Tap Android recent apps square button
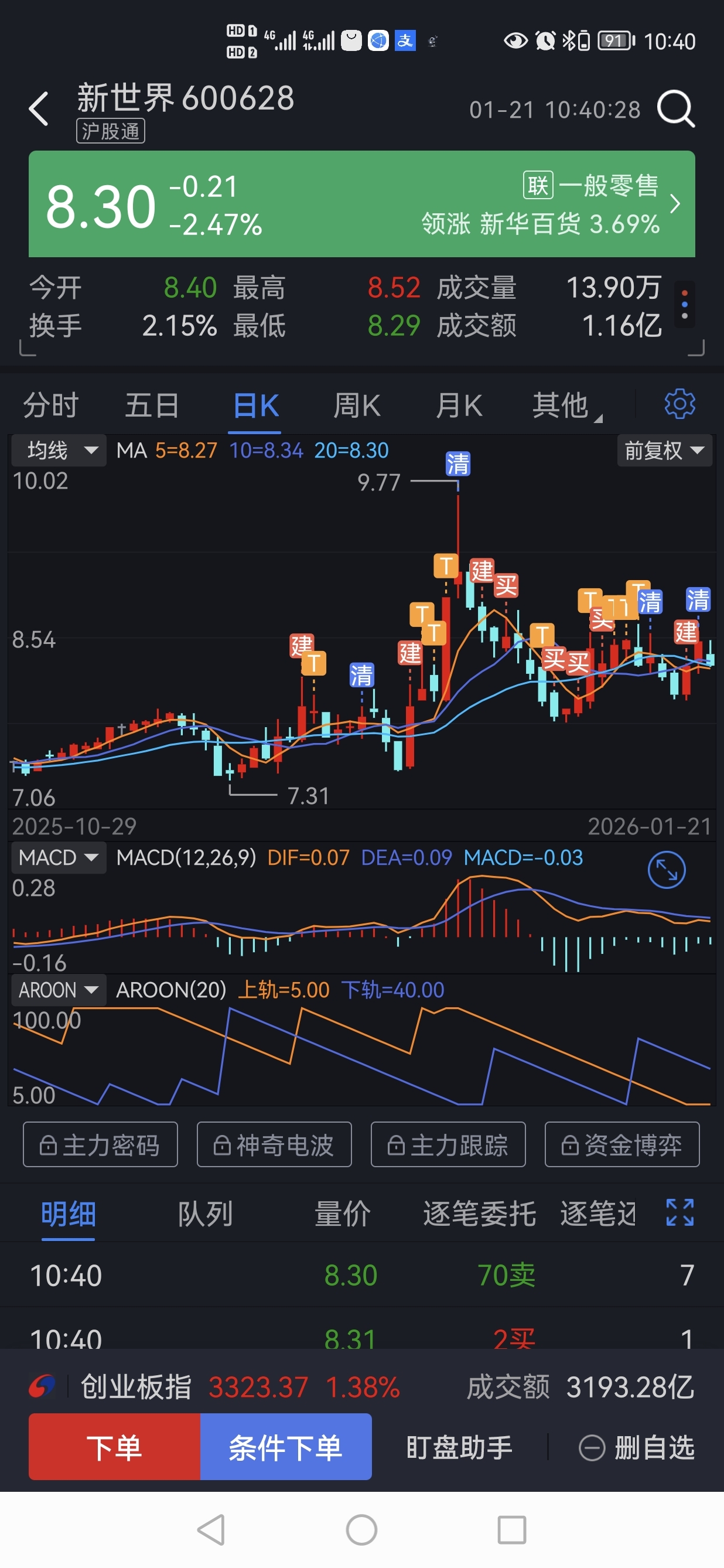724x1568 pixels. (x=511, y=1530)
